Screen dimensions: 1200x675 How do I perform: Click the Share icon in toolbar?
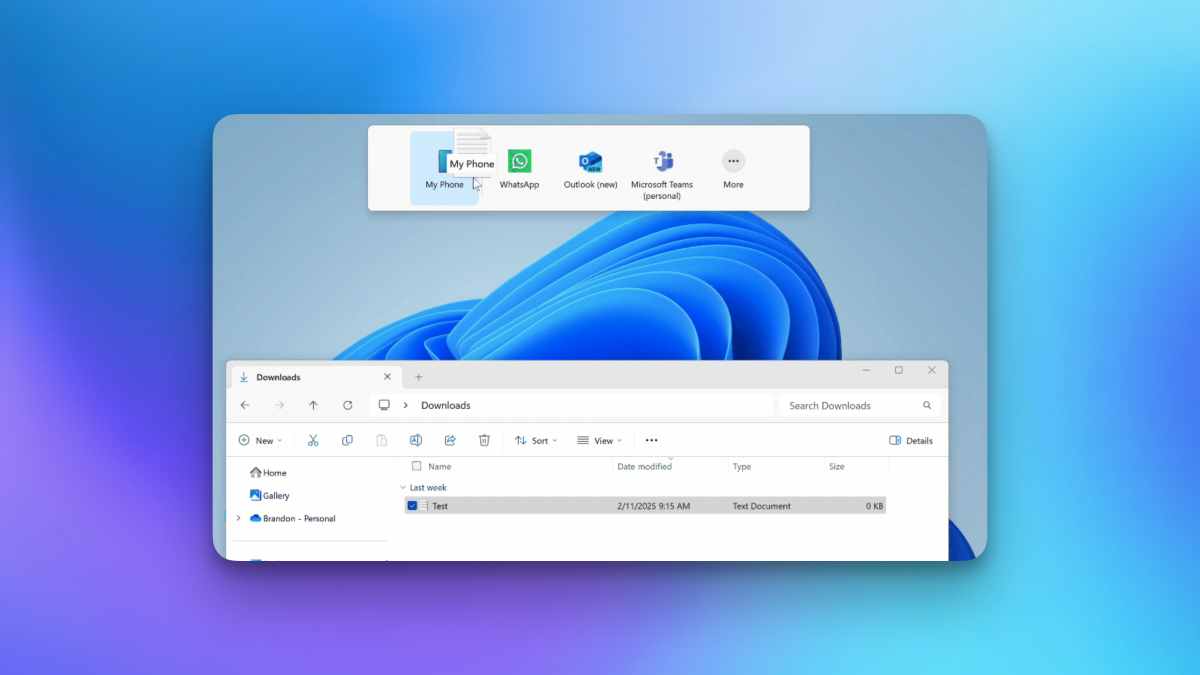click(x=450, y=440)
